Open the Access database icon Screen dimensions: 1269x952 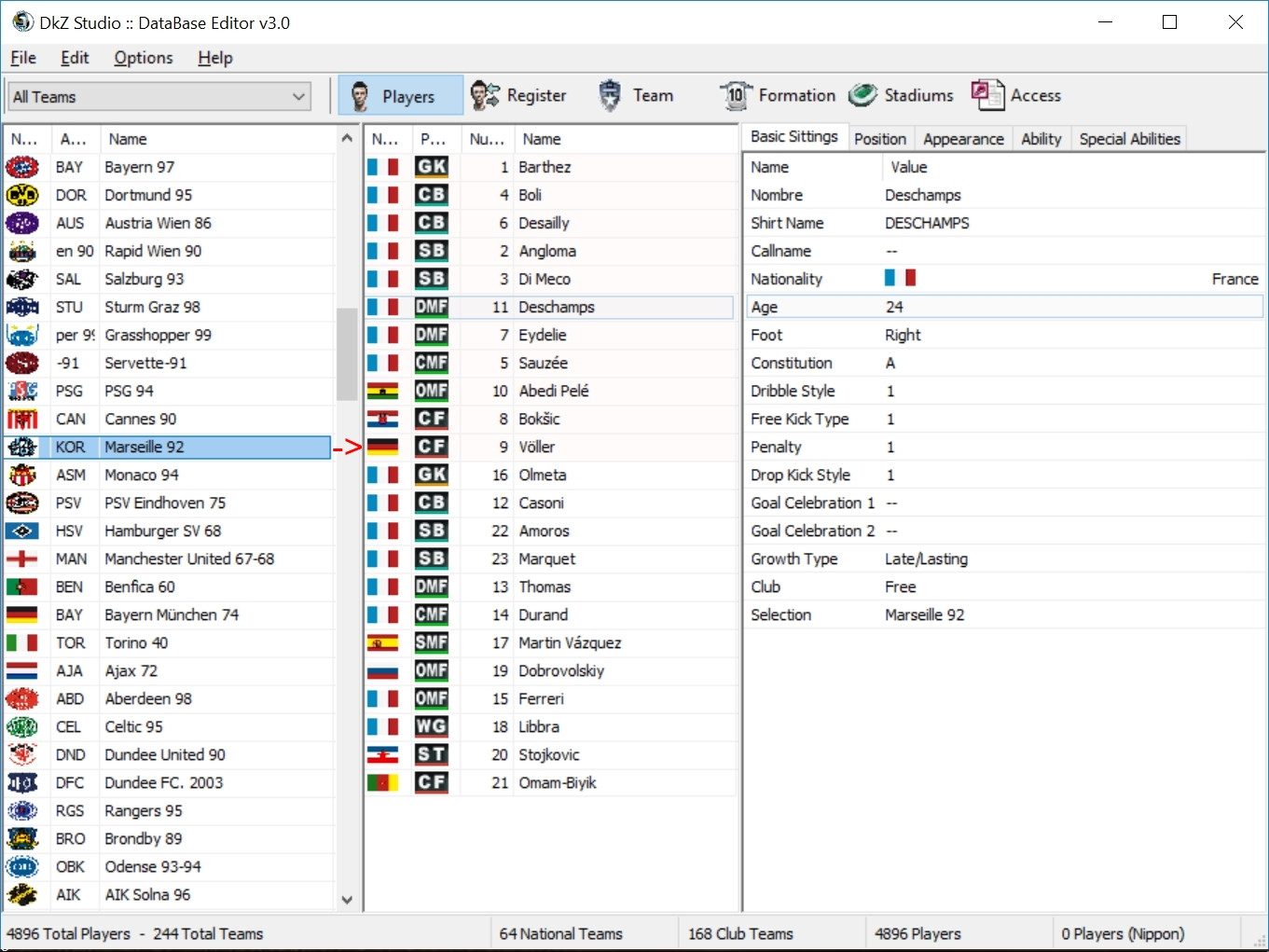987,95
